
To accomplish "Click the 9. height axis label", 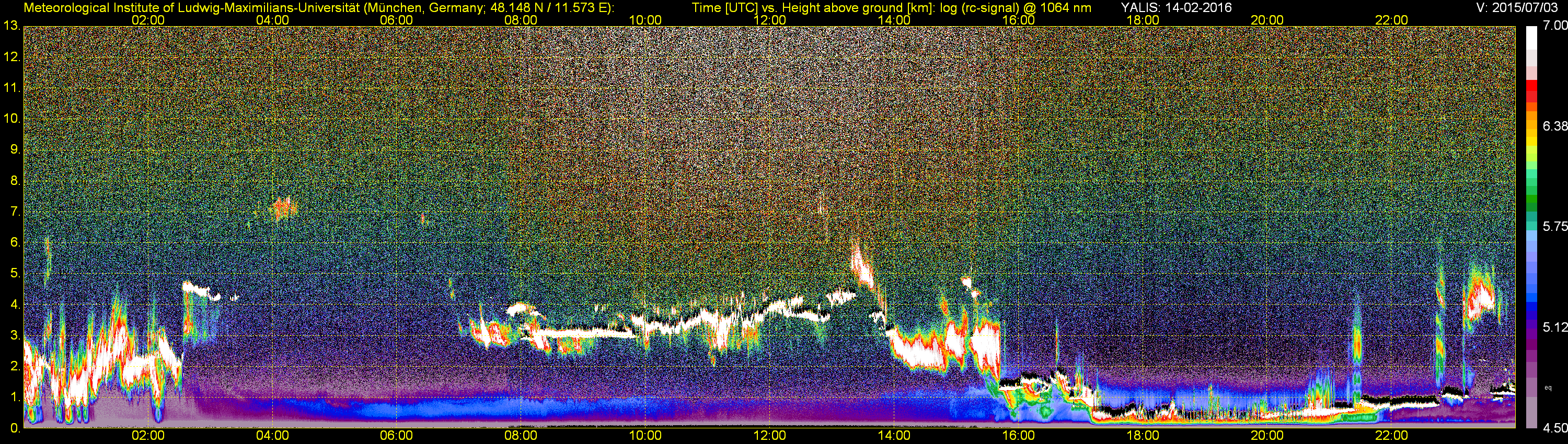I will (15, 149).
